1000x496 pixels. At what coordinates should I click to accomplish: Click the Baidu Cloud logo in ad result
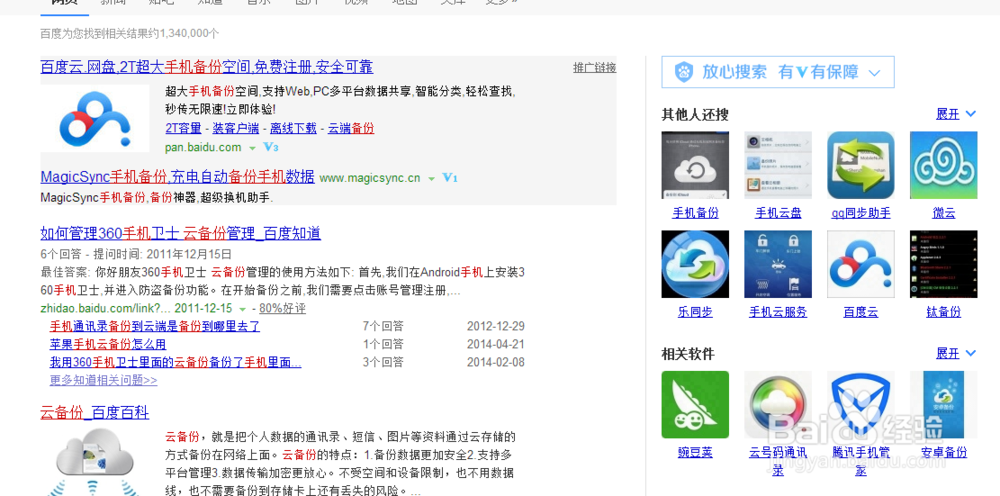[x=95, y=118]
